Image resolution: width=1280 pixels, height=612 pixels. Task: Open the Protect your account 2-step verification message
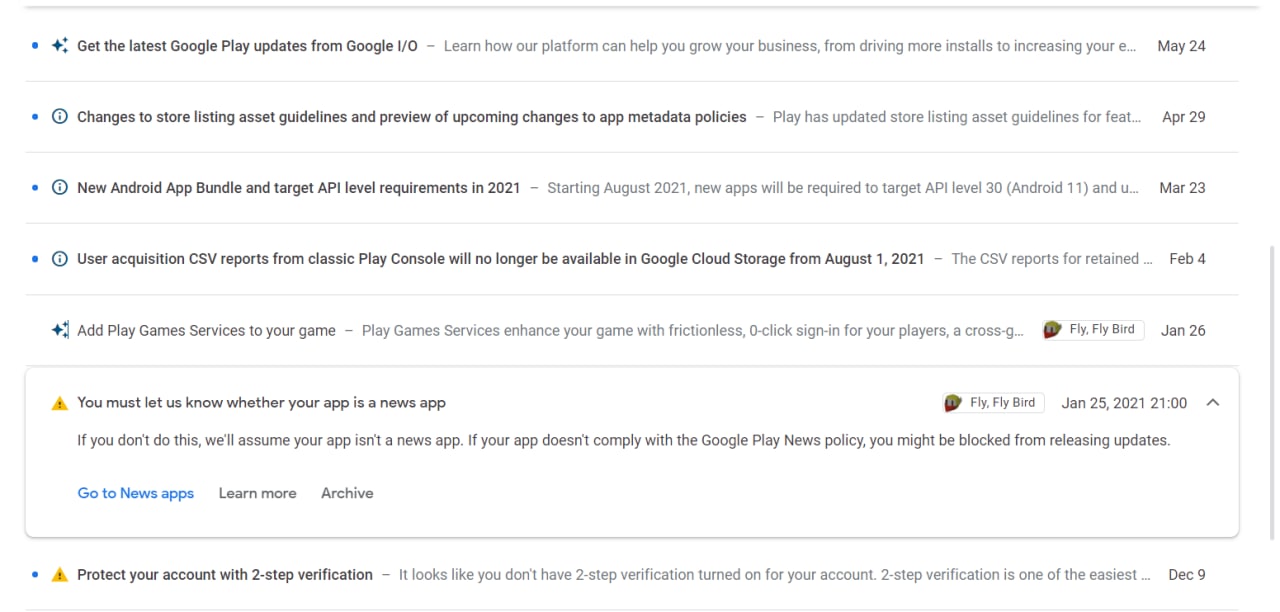(x=225, y=575)
